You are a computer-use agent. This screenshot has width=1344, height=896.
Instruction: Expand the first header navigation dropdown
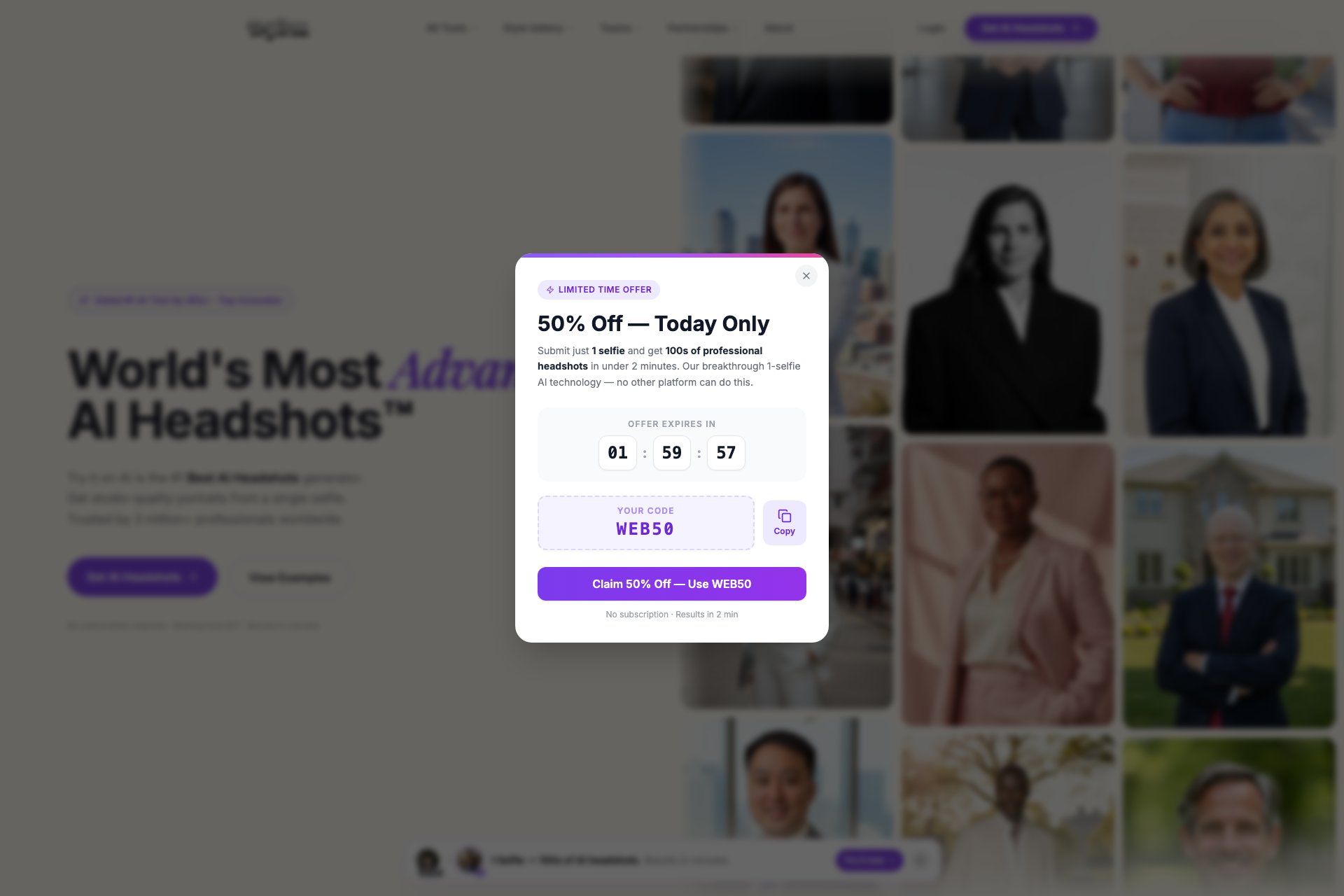tap(451, 28)
